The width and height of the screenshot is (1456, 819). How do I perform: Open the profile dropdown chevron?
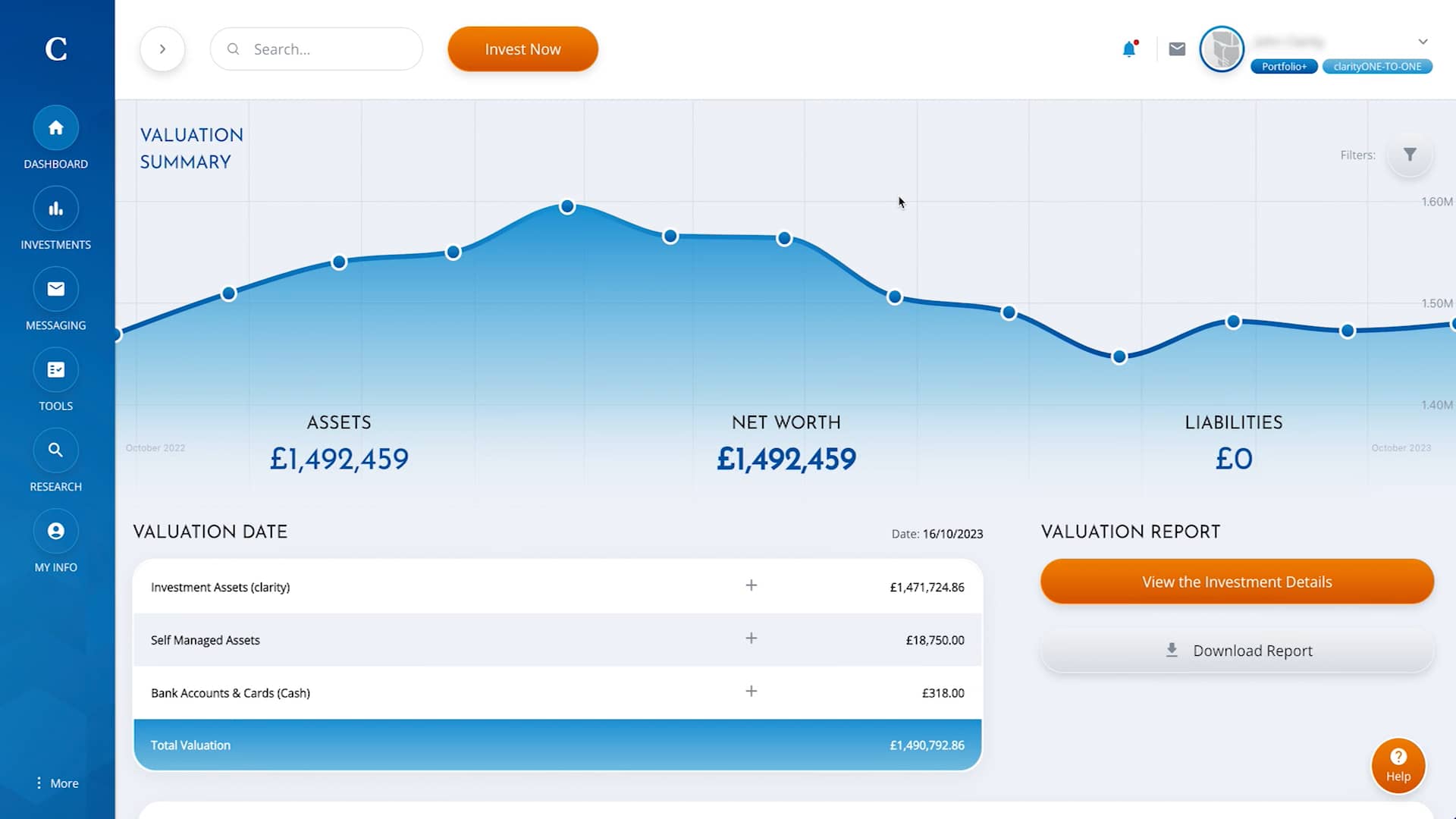click(x=1422, y=42)
